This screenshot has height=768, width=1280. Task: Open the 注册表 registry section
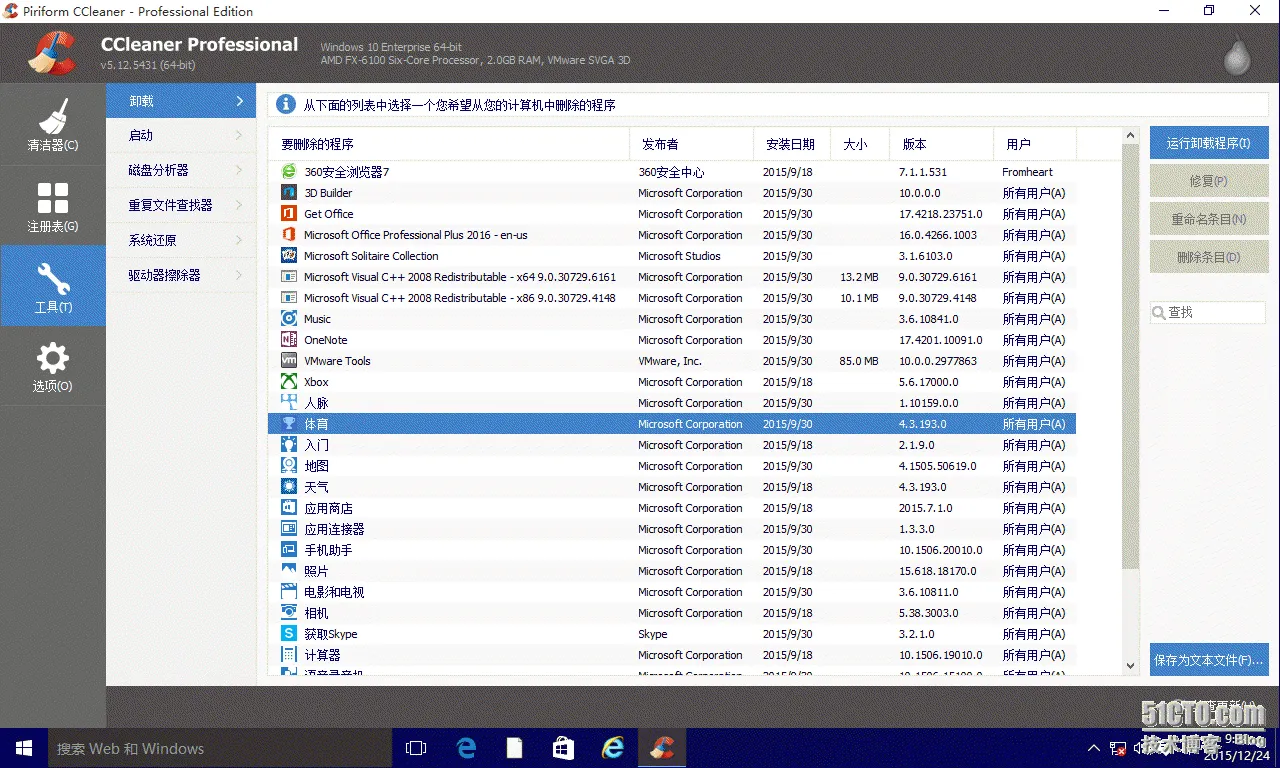tap(52, 207)
